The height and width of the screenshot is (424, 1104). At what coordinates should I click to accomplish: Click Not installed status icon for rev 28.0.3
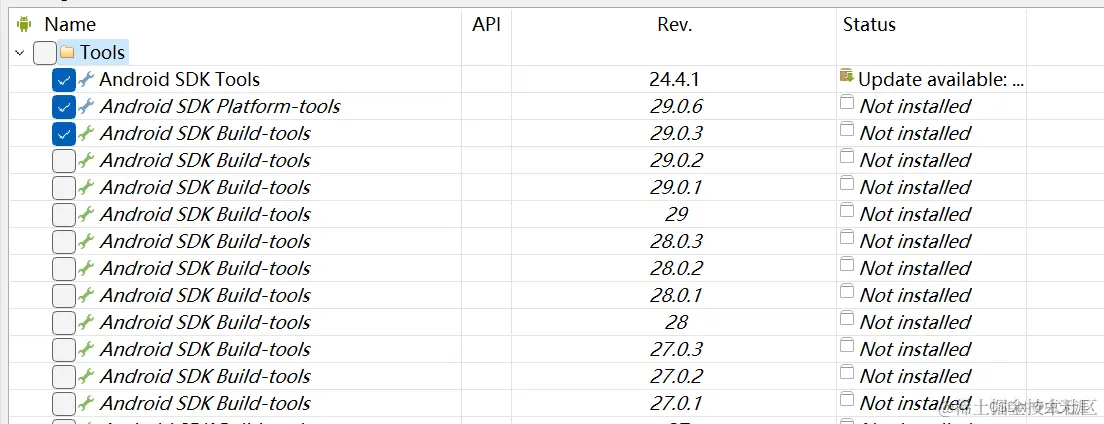coord(847,238)
